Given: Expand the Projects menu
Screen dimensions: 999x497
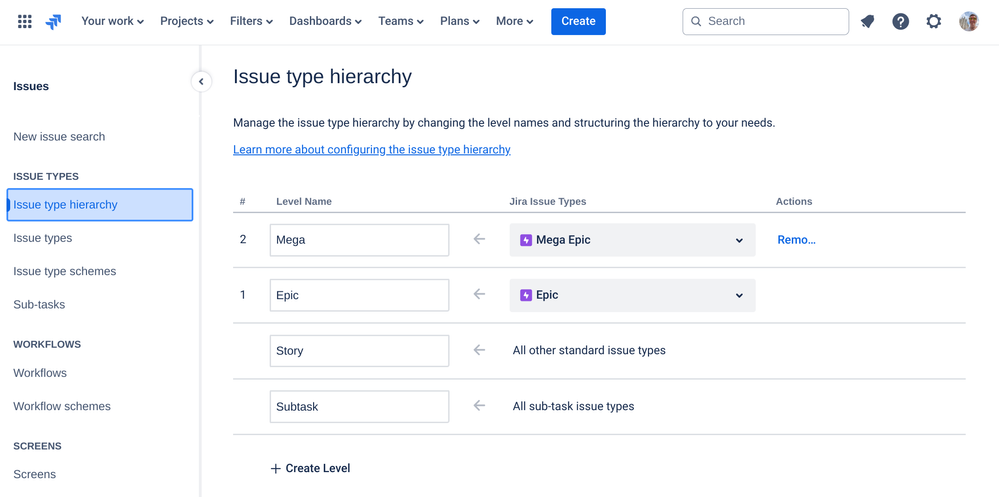Looking at the screenshot, I should point(187,21).
